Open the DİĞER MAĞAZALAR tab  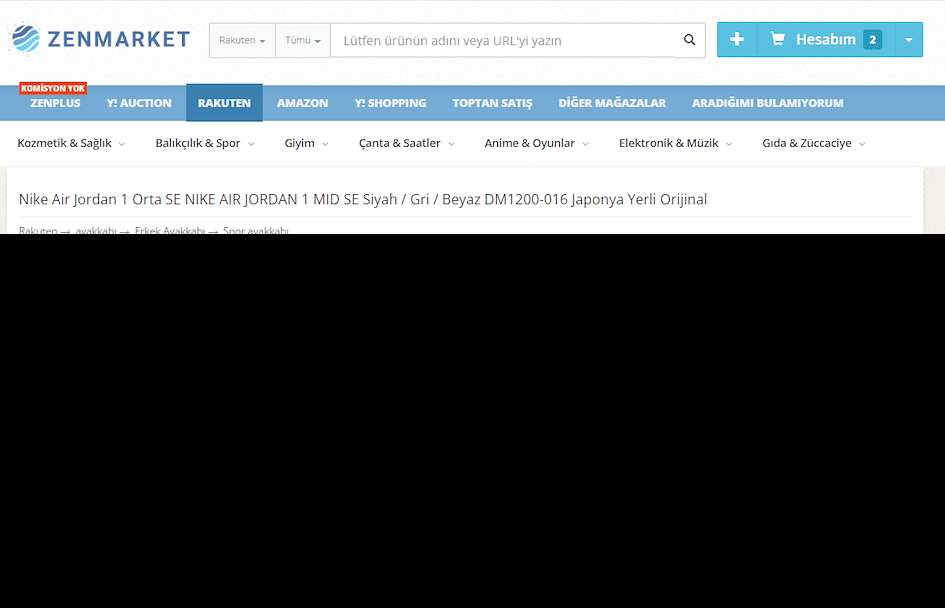coord(612,103)
